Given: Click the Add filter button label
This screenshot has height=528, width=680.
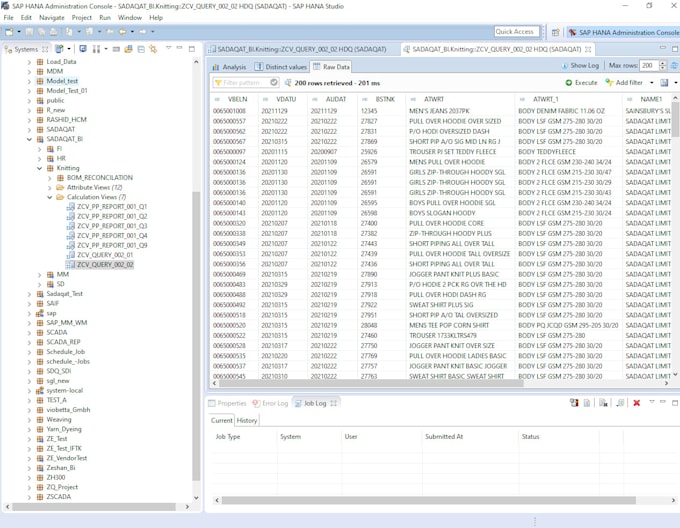Looking at the screenshot, I should tap(629, 82).
